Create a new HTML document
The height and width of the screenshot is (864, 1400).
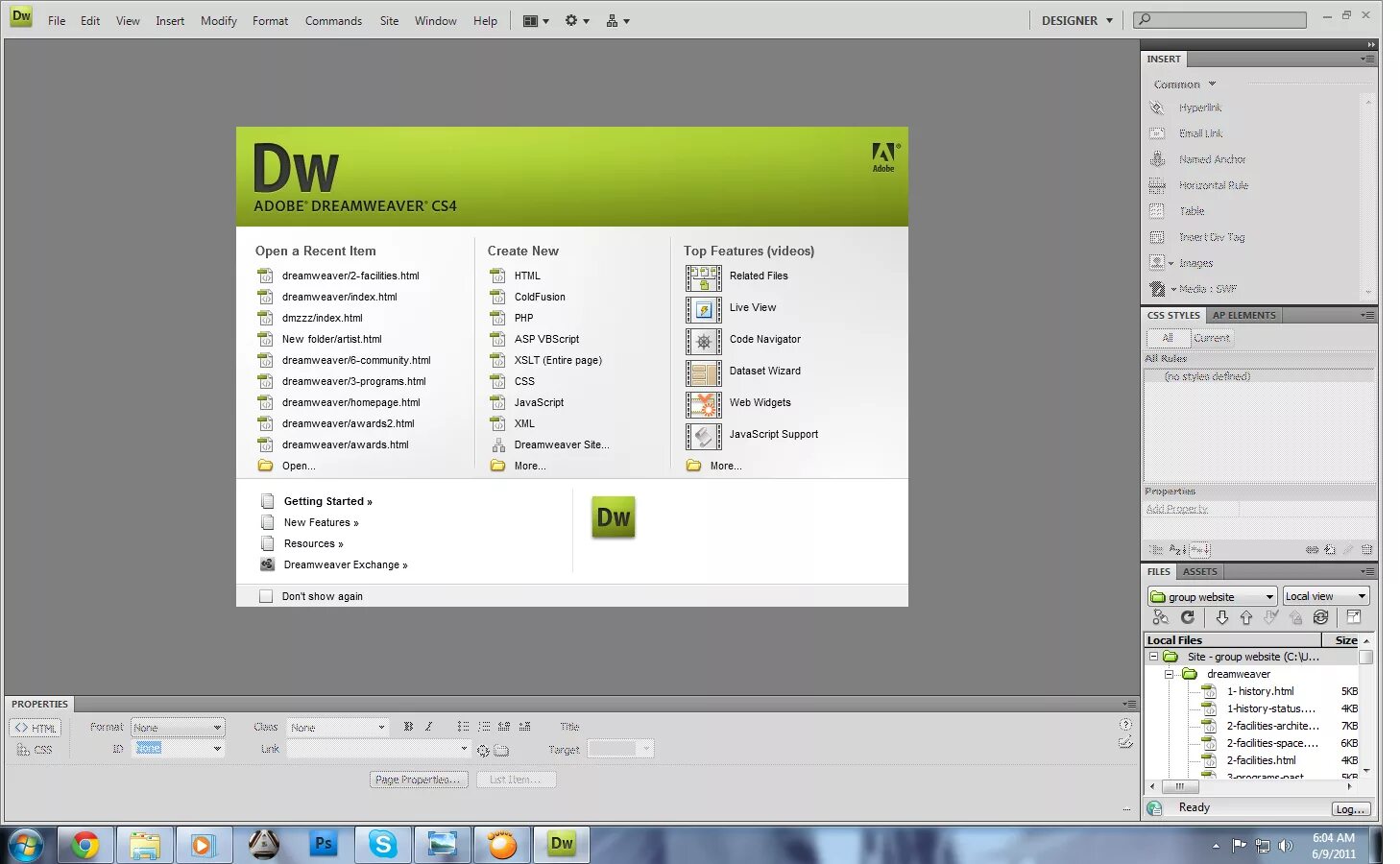[x=527, y=276]
